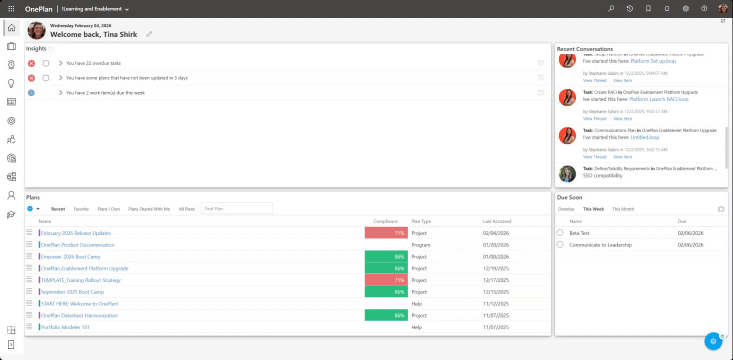733x360 pixels.
Task: Open search in the top bar
Action: [x=611, y=8]
